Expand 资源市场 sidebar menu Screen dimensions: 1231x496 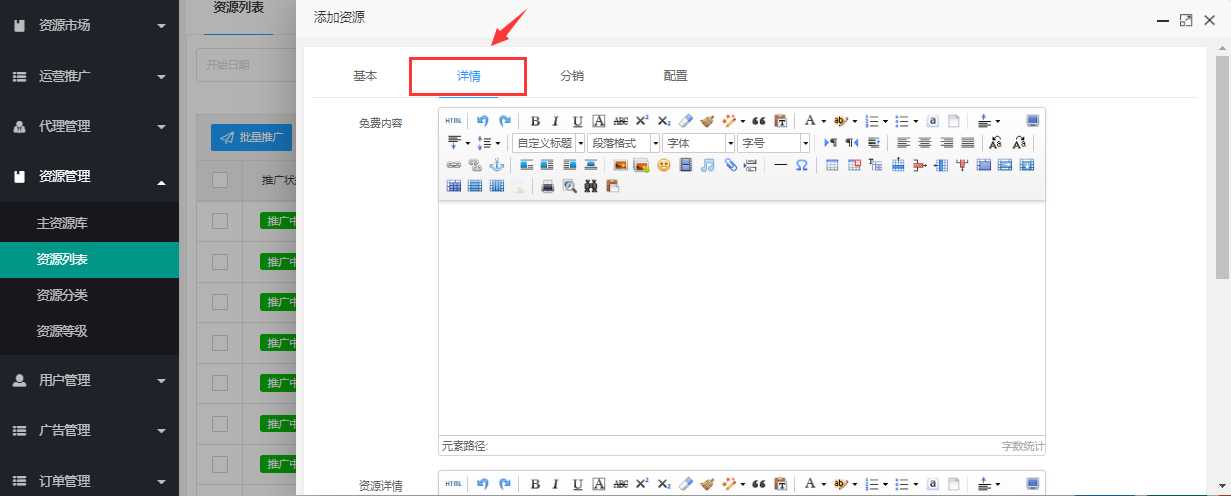pos(89,25)
